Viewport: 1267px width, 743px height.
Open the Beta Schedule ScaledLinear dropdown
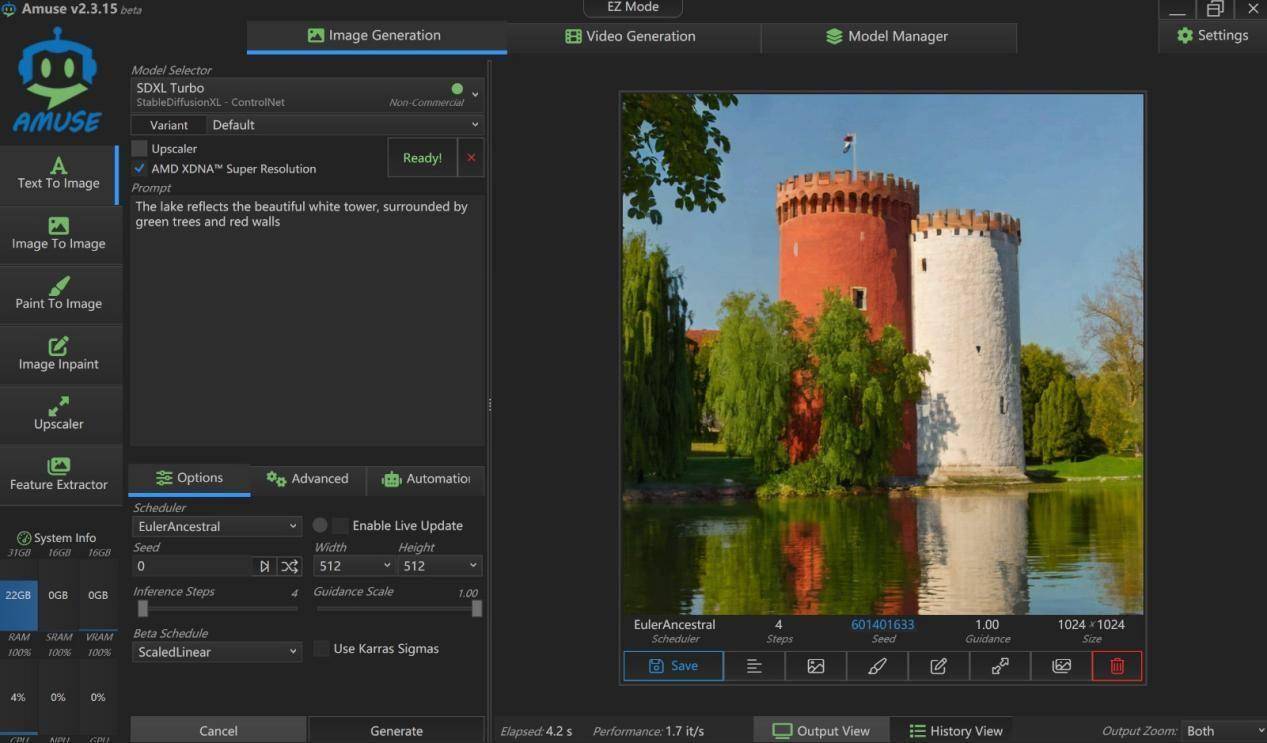pos(216,652)
